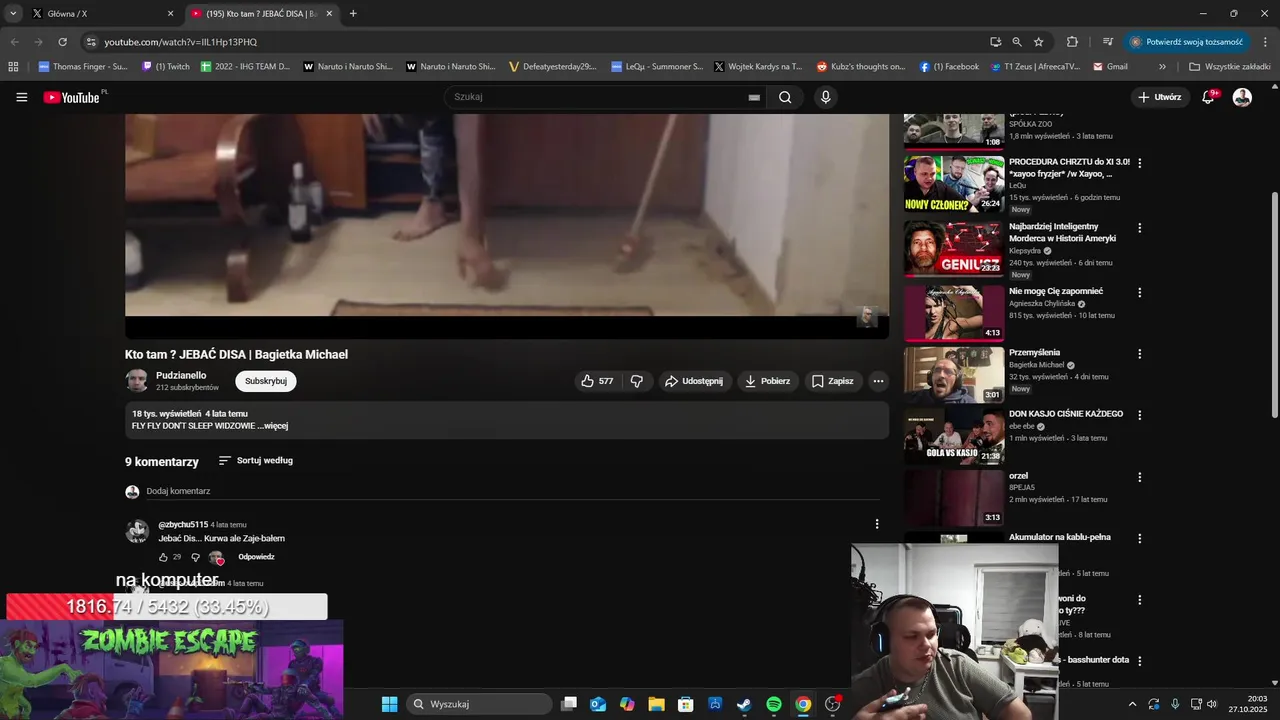Dislike the video
The image size is (1280, 720).
coord(636,381)
